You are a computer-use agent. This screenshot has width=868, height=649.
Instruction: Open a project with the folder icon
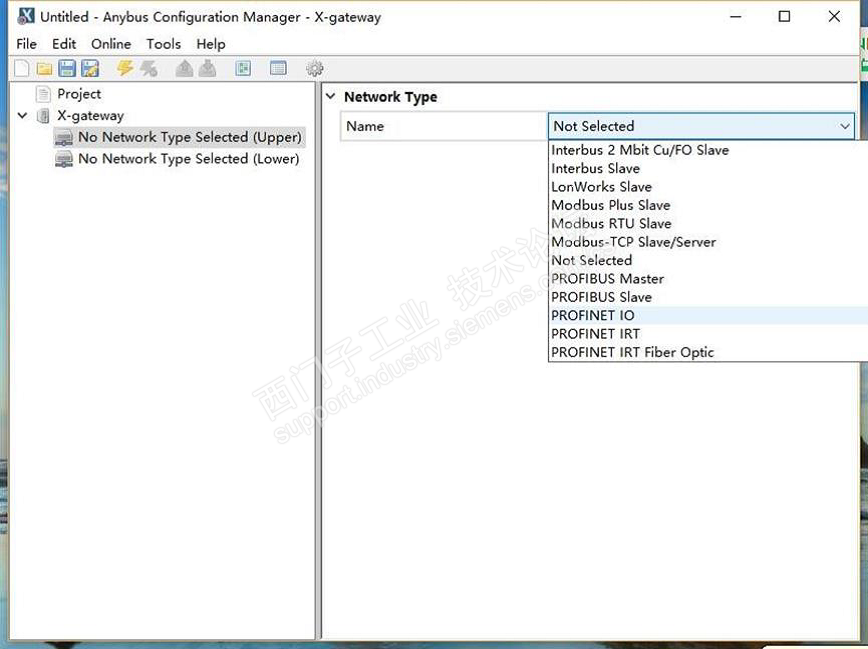click(44, 69)
